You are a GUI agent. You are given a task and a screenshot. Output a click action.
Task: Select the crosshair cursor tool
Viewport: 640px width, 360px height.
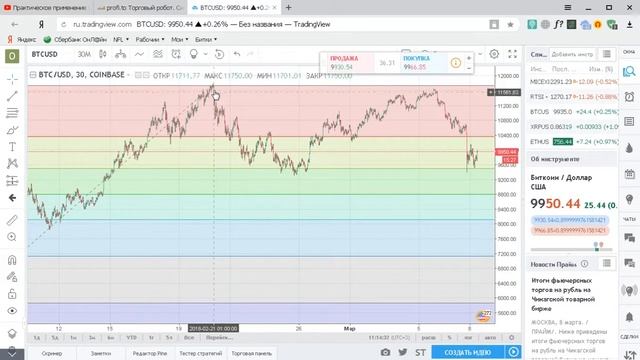pyautogui.click(x=12, y=79)
